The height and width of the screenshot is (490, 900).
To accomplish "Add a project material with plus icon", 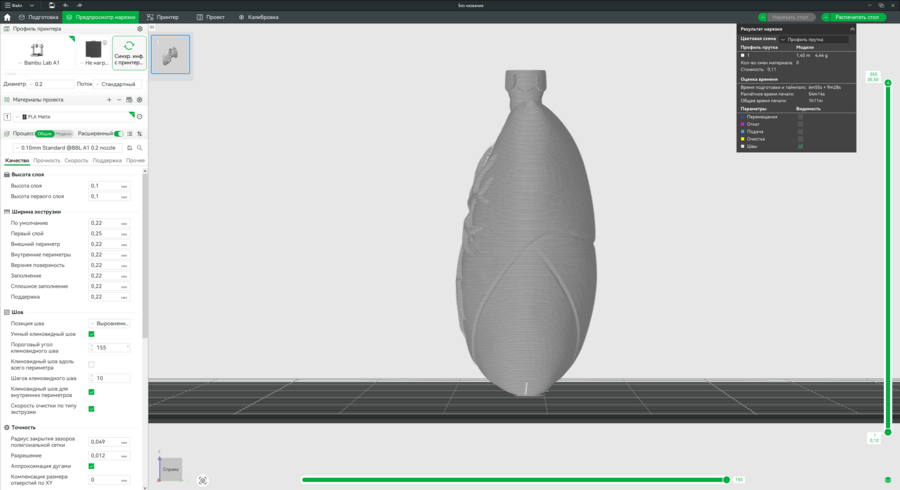I will pos(109,100).
